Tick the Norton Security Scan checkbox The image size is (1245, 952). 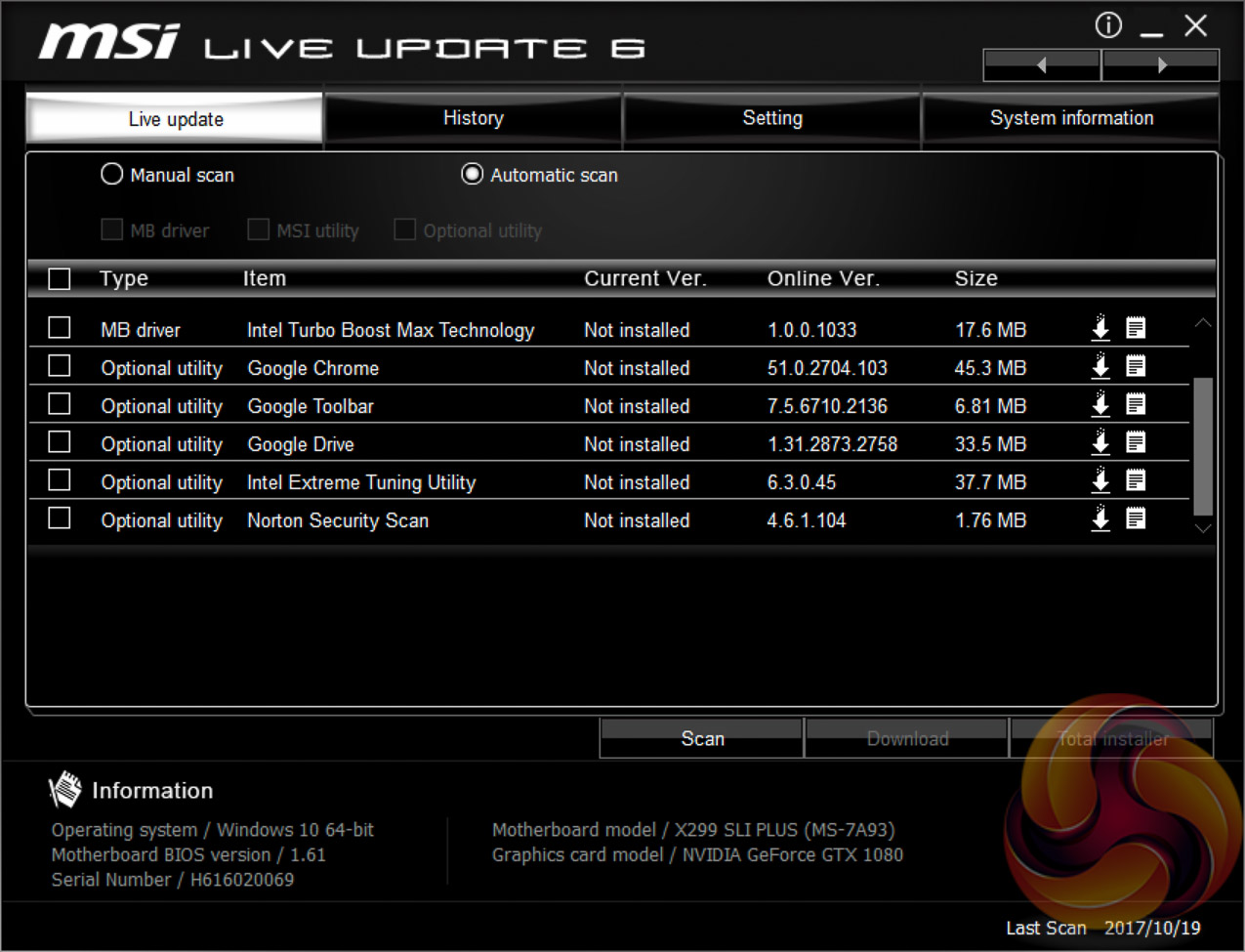click(60, 517)
